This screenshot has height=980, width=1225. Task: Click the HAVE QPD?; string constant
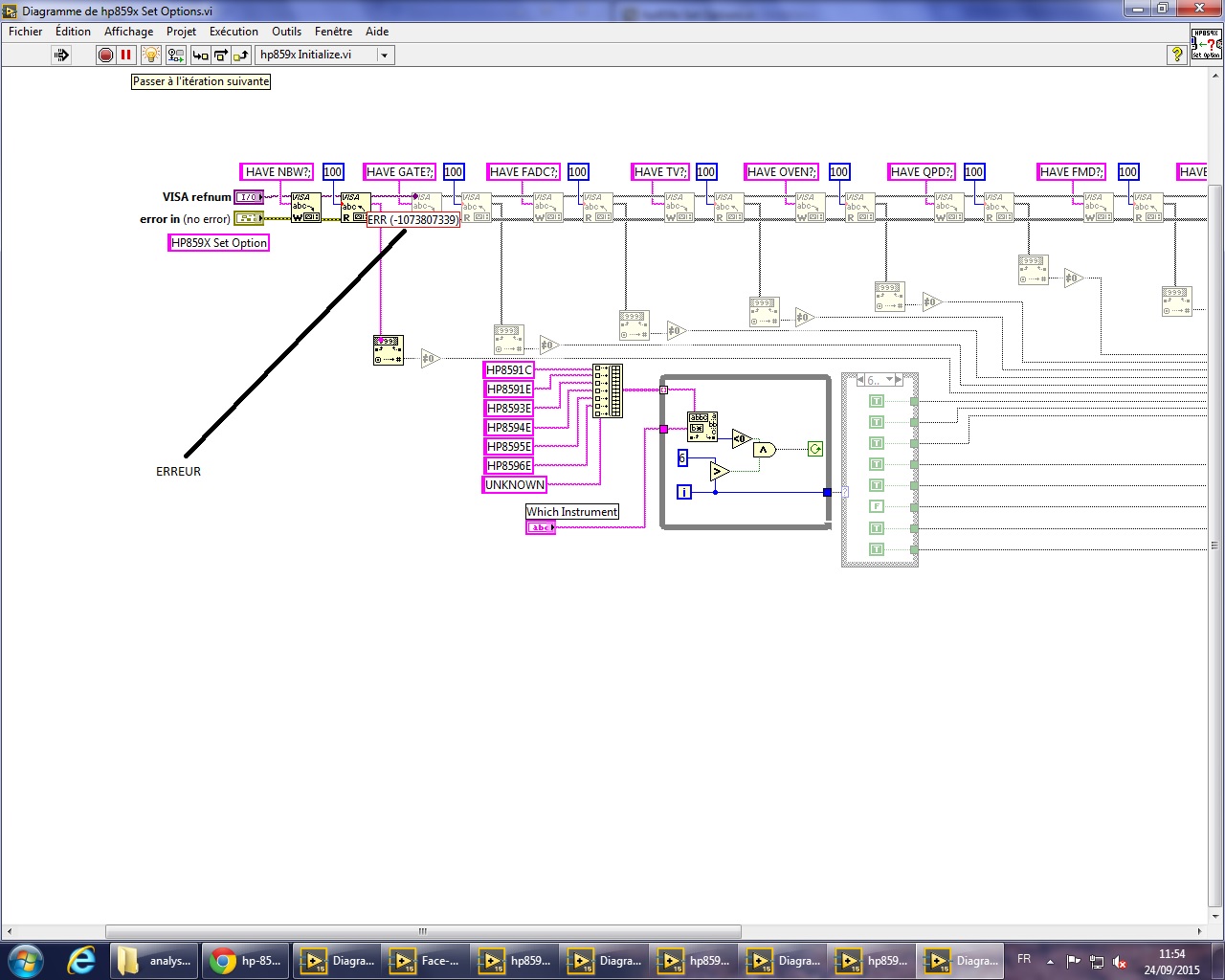pyautogui.click(x=922, y=172)
